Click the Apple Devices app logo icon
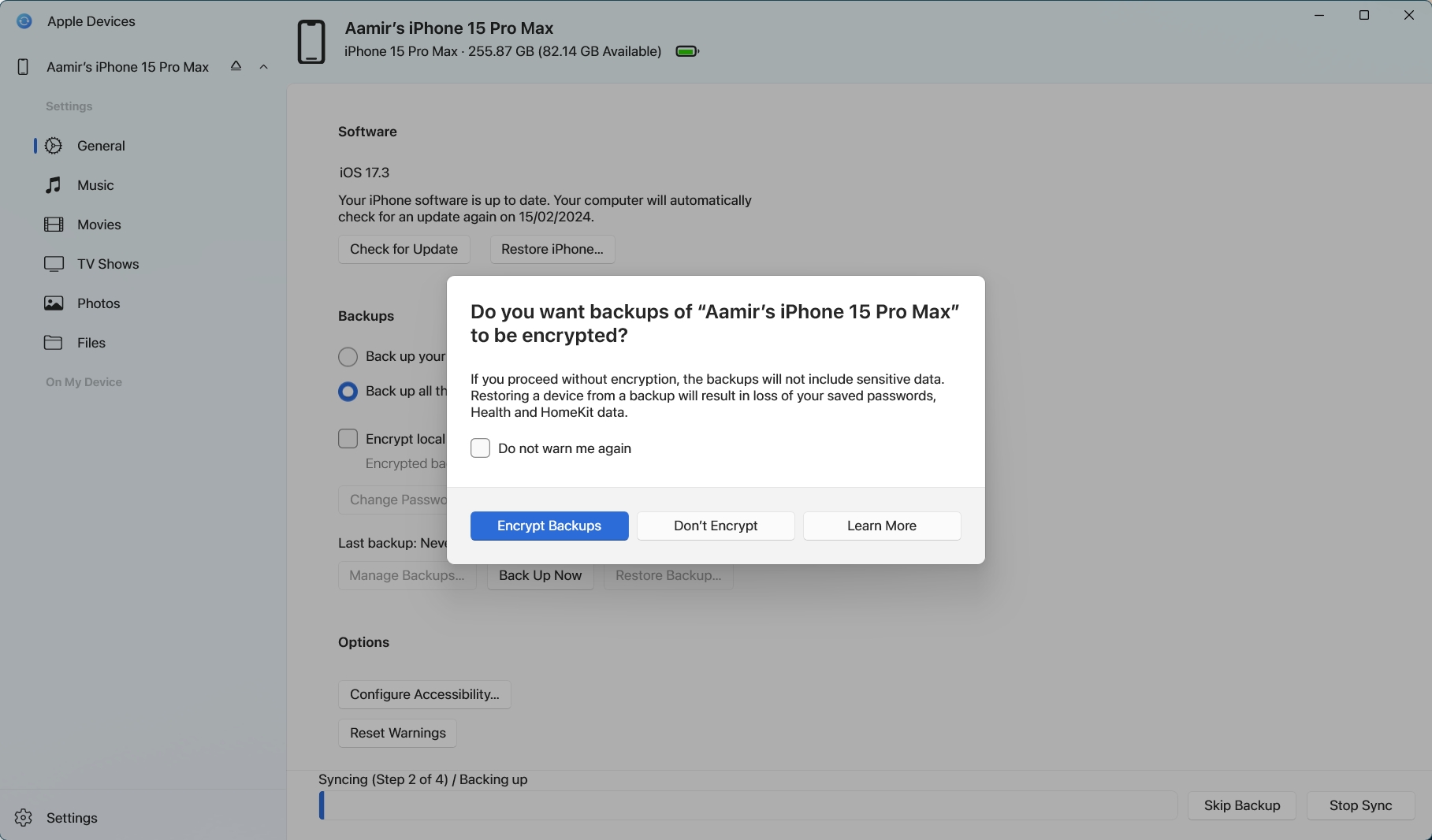 coord(24,21)
